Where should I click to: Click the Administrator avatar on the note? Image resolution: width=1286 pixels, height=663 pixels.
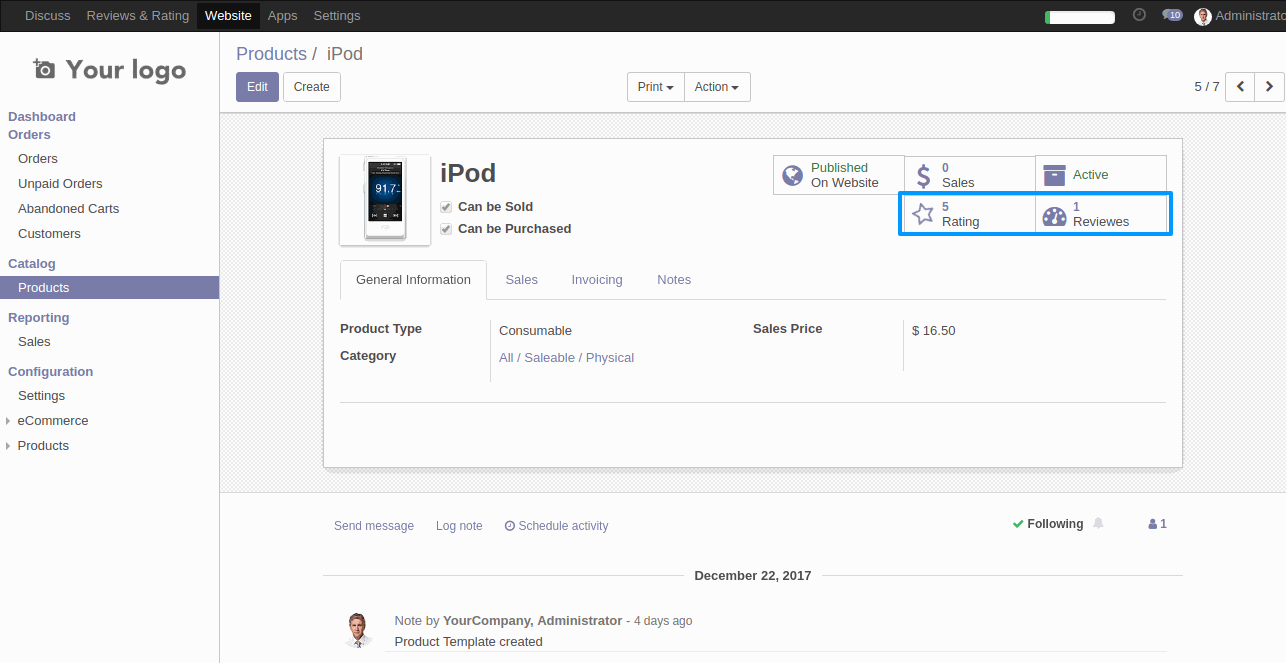coord(359,630)
